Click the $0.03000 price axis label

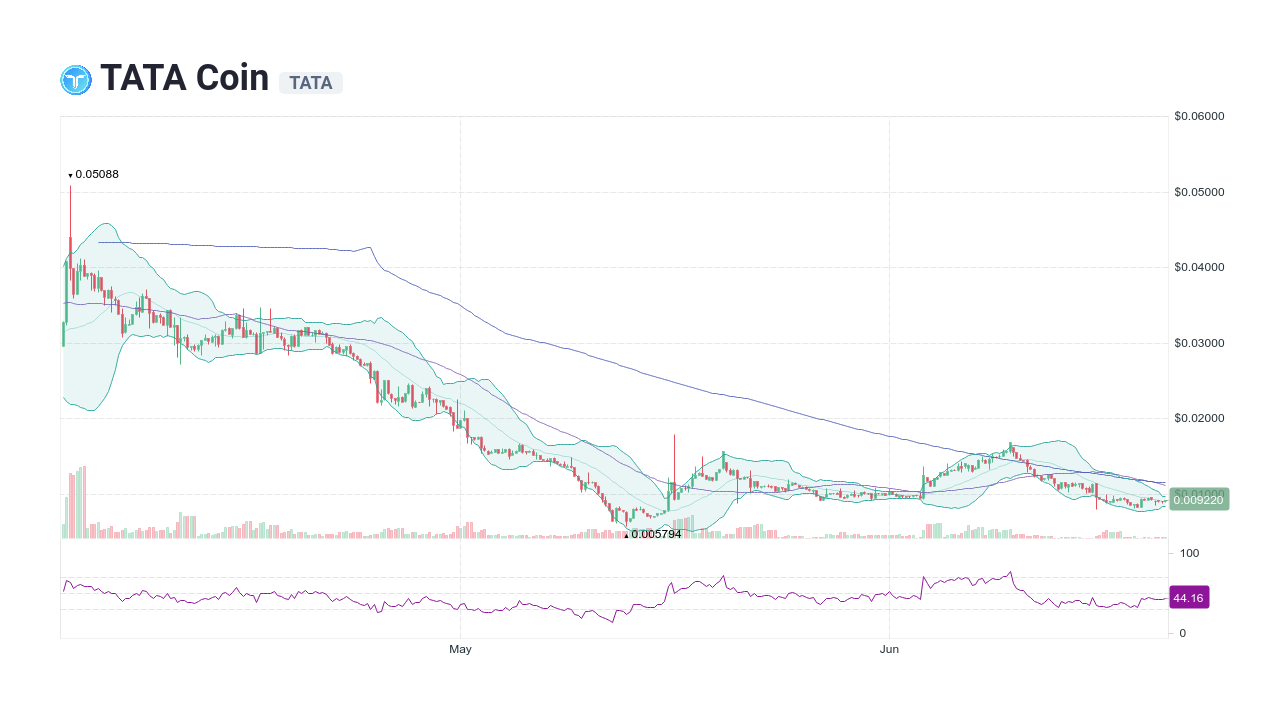[x=1199, y=343]
